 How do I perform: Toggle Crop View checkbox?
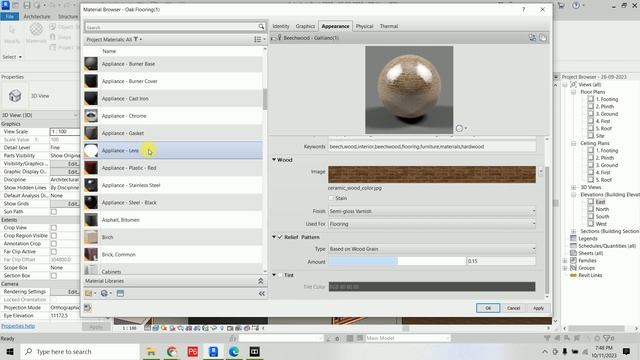click(53, 228)
